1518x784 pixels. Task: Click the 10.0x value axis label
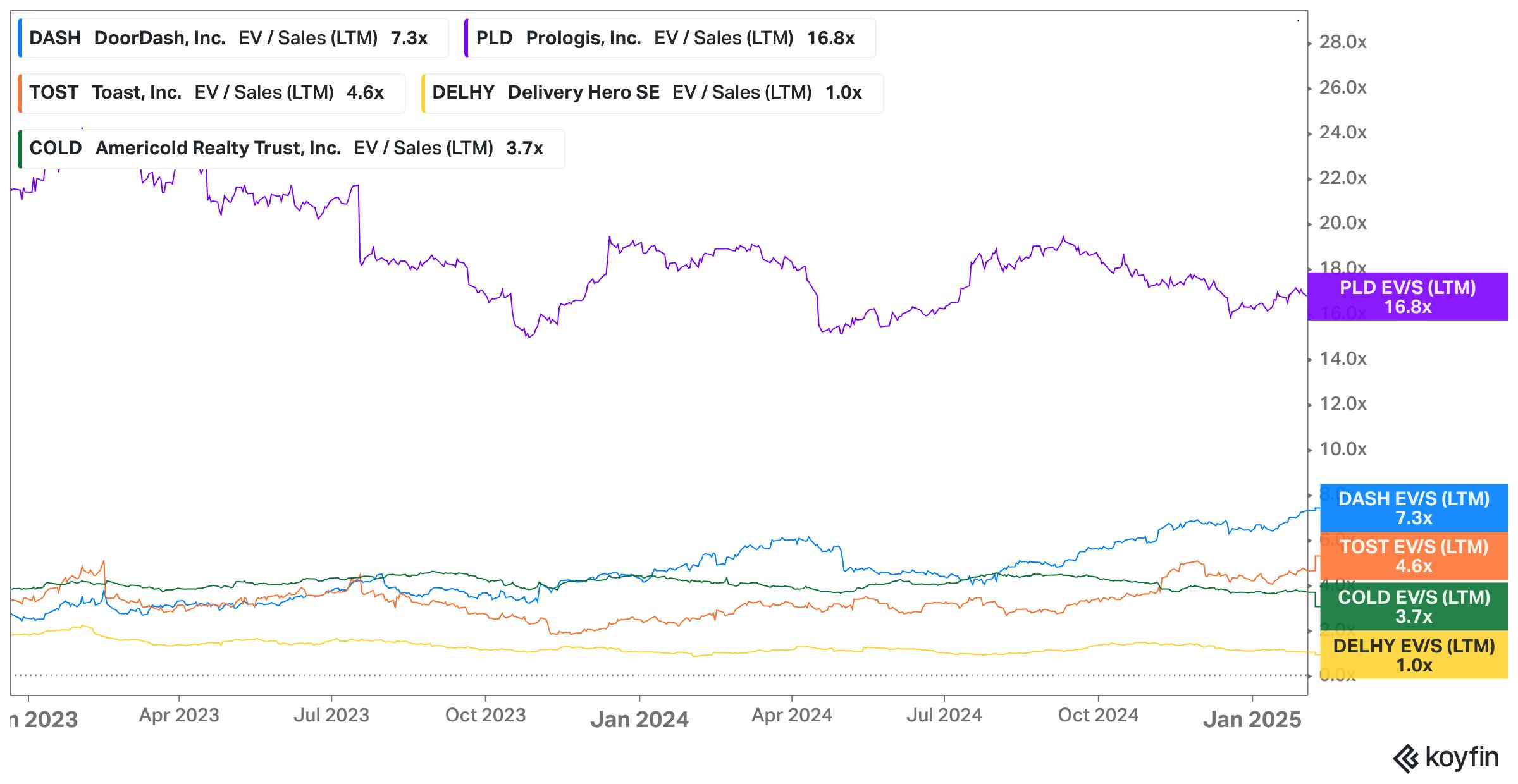1342,450
